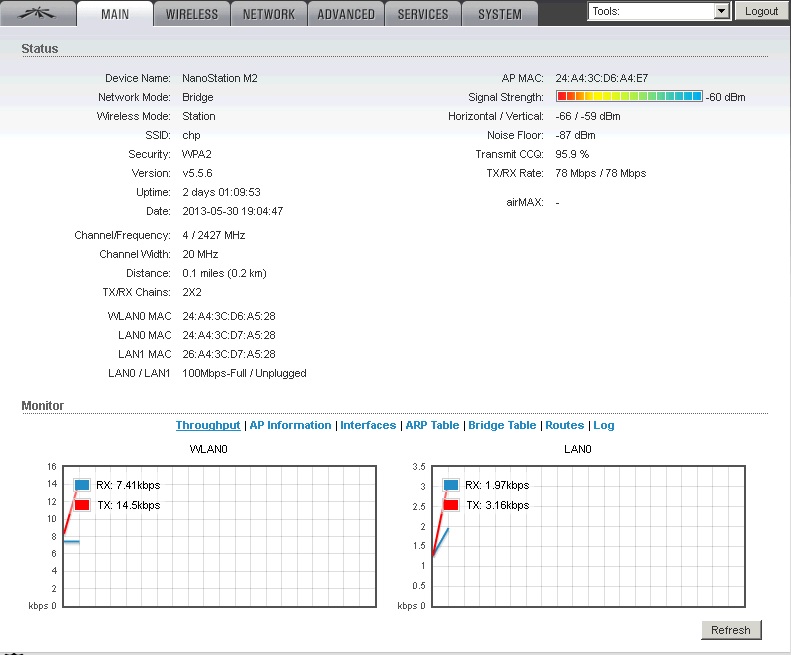Select the Wireless Mode value Station
This screenshot has width=791, height=655.
pos(199,116)
